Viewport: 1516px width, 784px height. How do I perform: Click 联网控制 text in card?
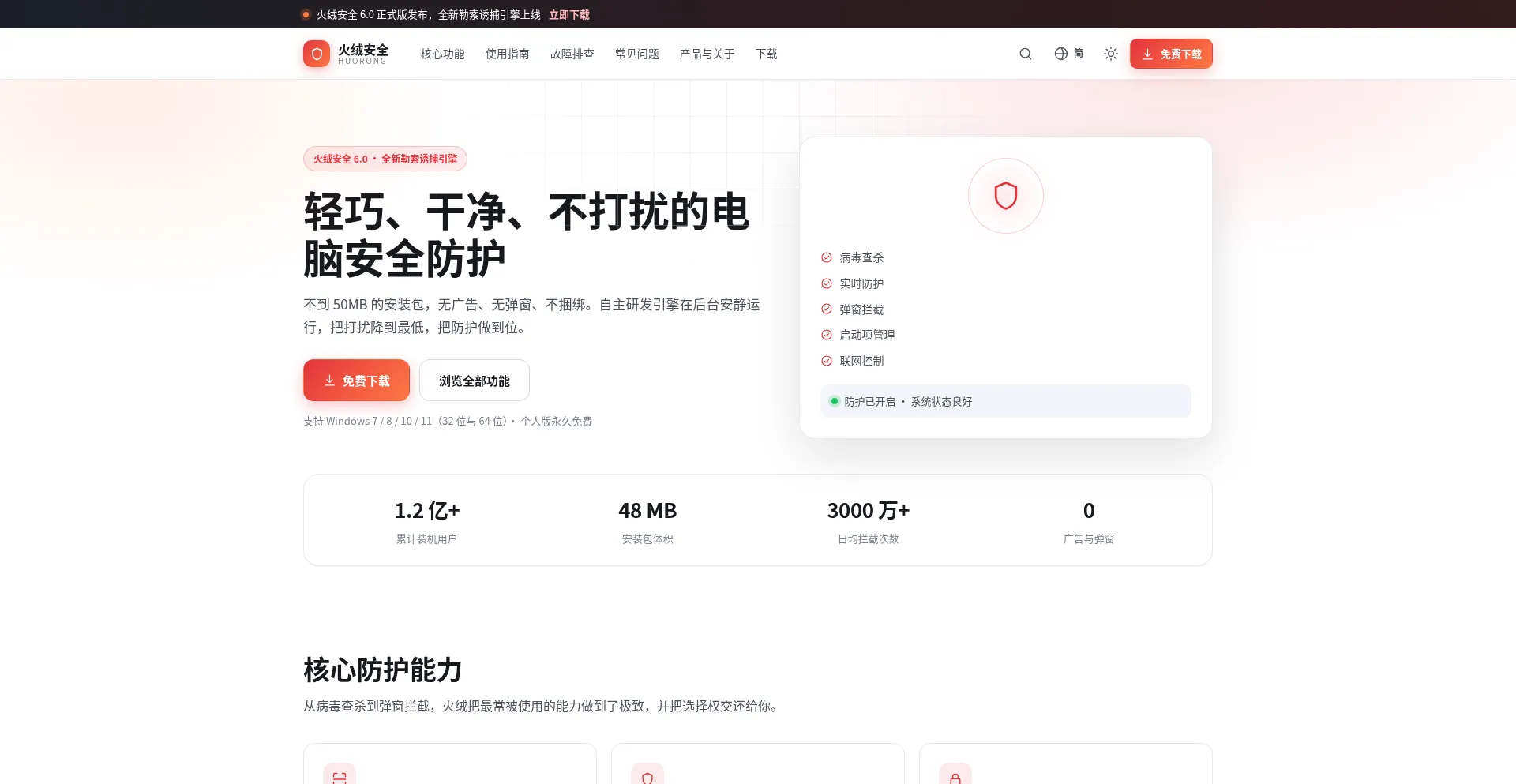click(861, 361)
